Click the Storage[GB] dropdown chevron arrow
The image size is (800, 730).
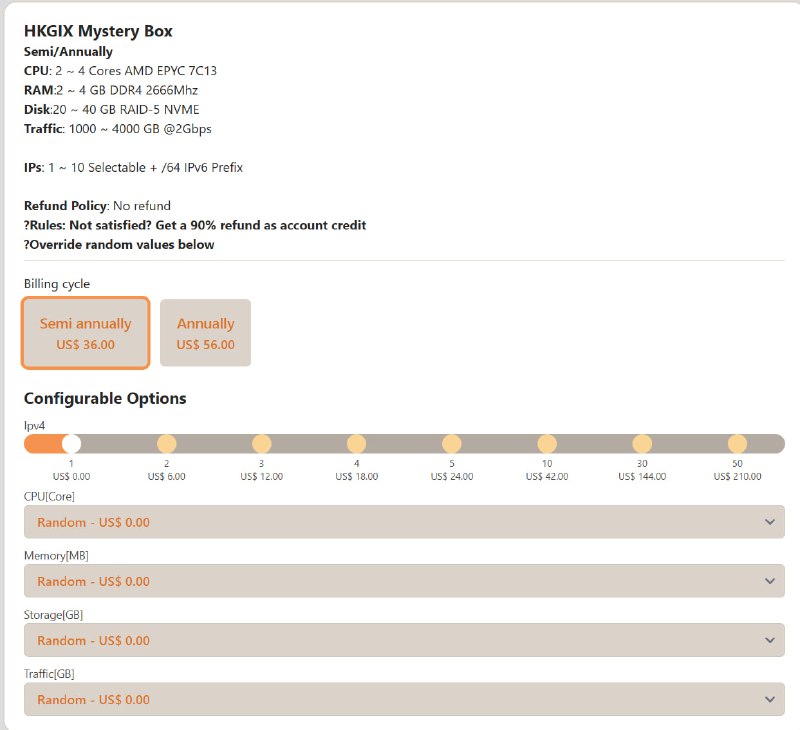pyautogui.click(x=769, y=640)
